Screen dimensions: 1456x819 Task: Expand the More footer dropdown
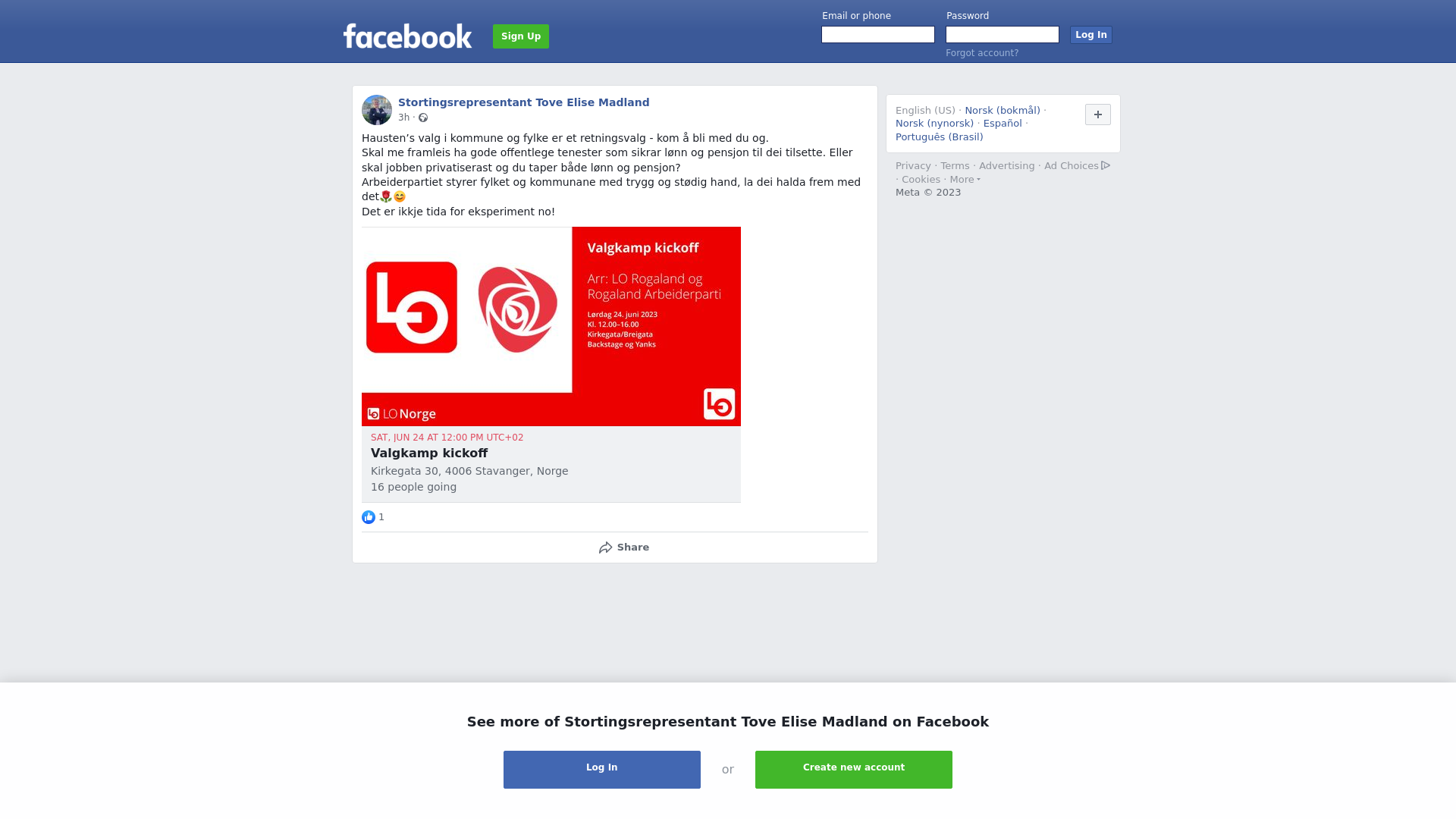965,180
